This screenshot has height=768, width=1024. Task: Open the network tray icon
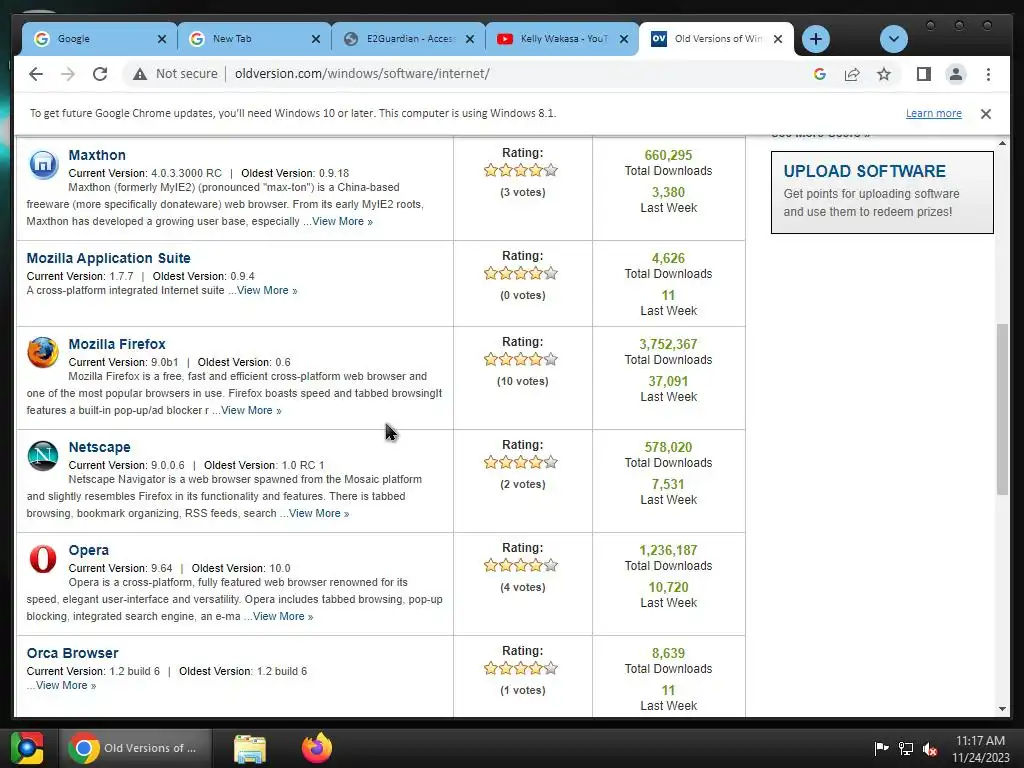coord(906,748)
